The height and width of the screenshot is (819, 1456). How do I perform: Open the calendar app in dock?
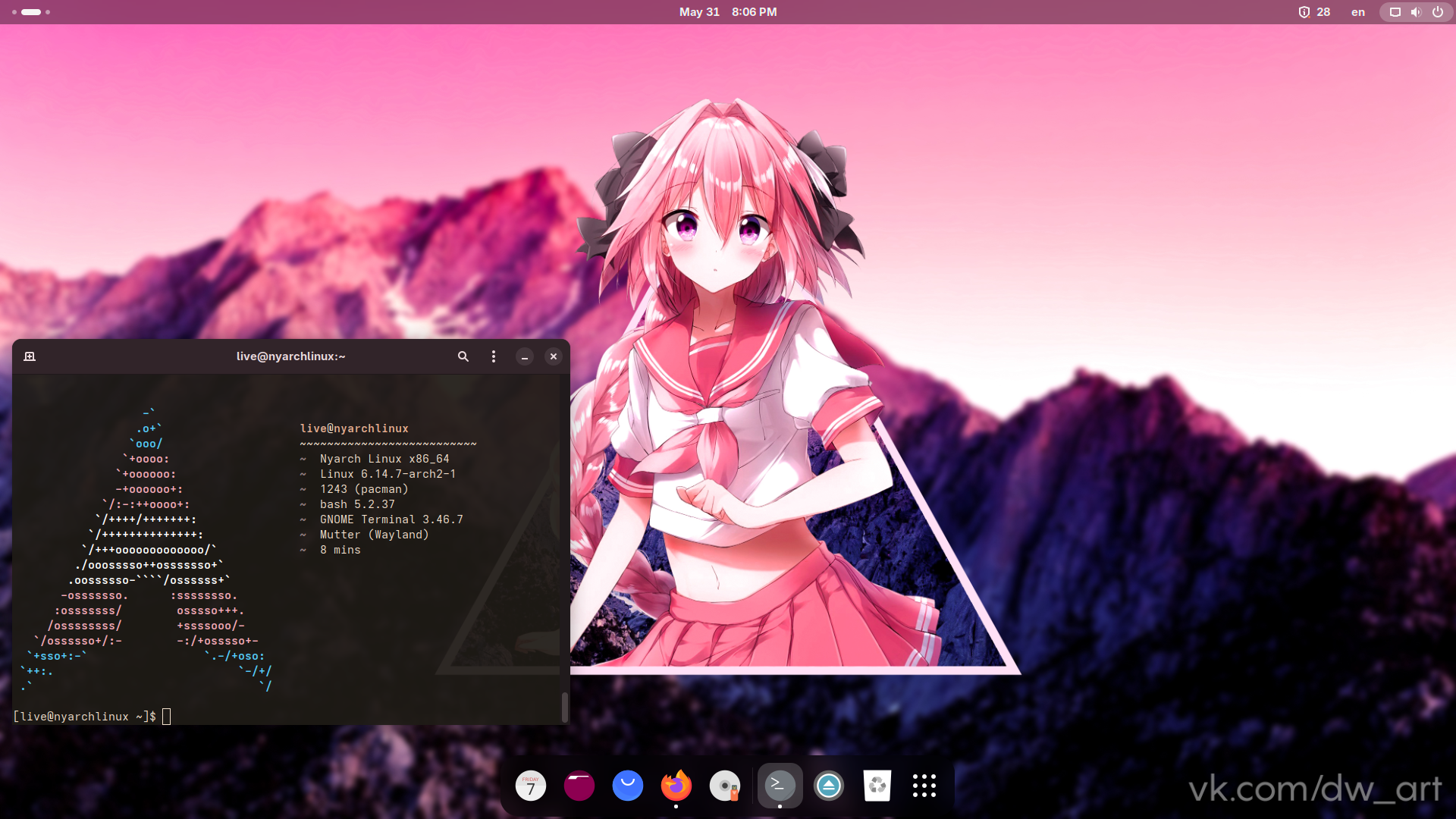point(531,786)
